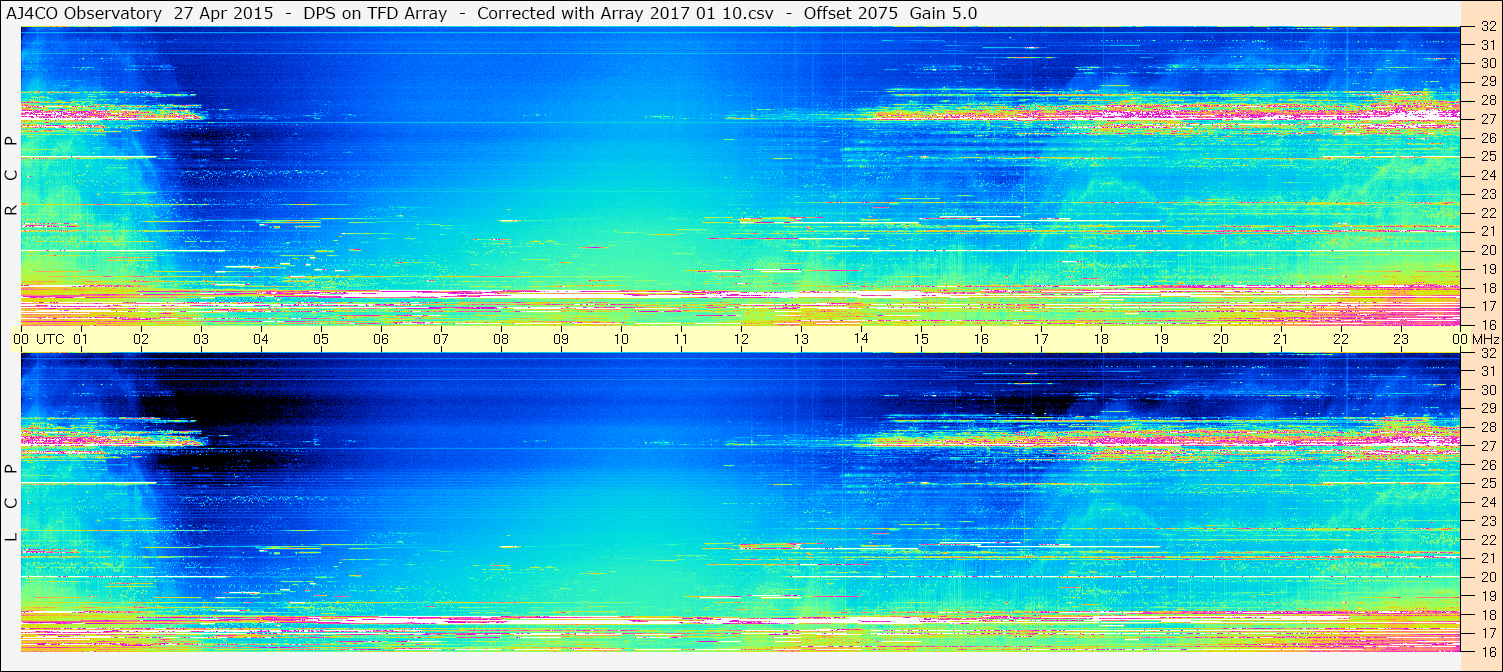The width and height of the screenshot is (1503, 672).
Task: Select hour 05 on the UTC axis
Action: click(321, 339)
